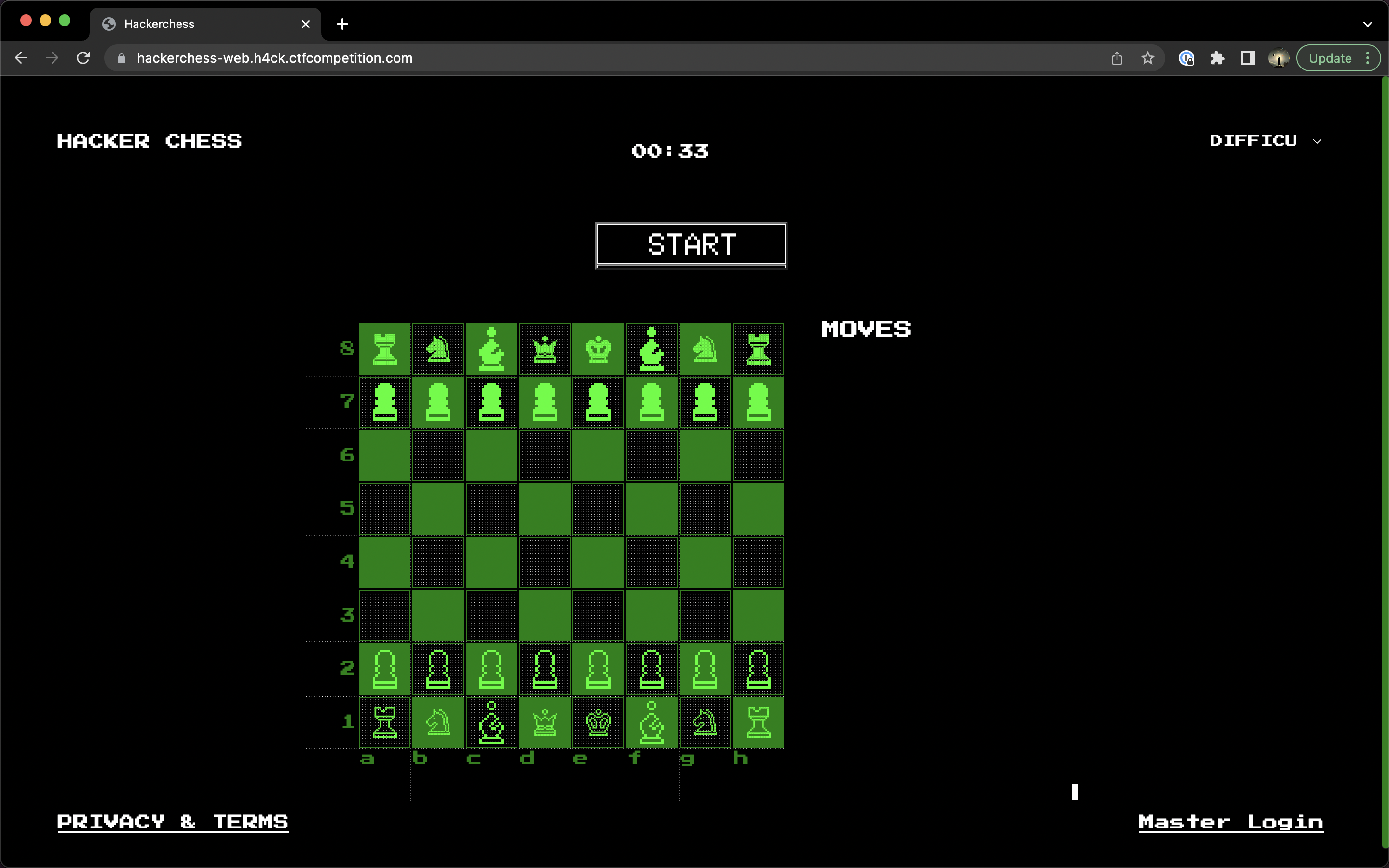Open the three-dot browser menu
The image size is (1389, 868).
pyautogui.click(x=1369, y=57)
